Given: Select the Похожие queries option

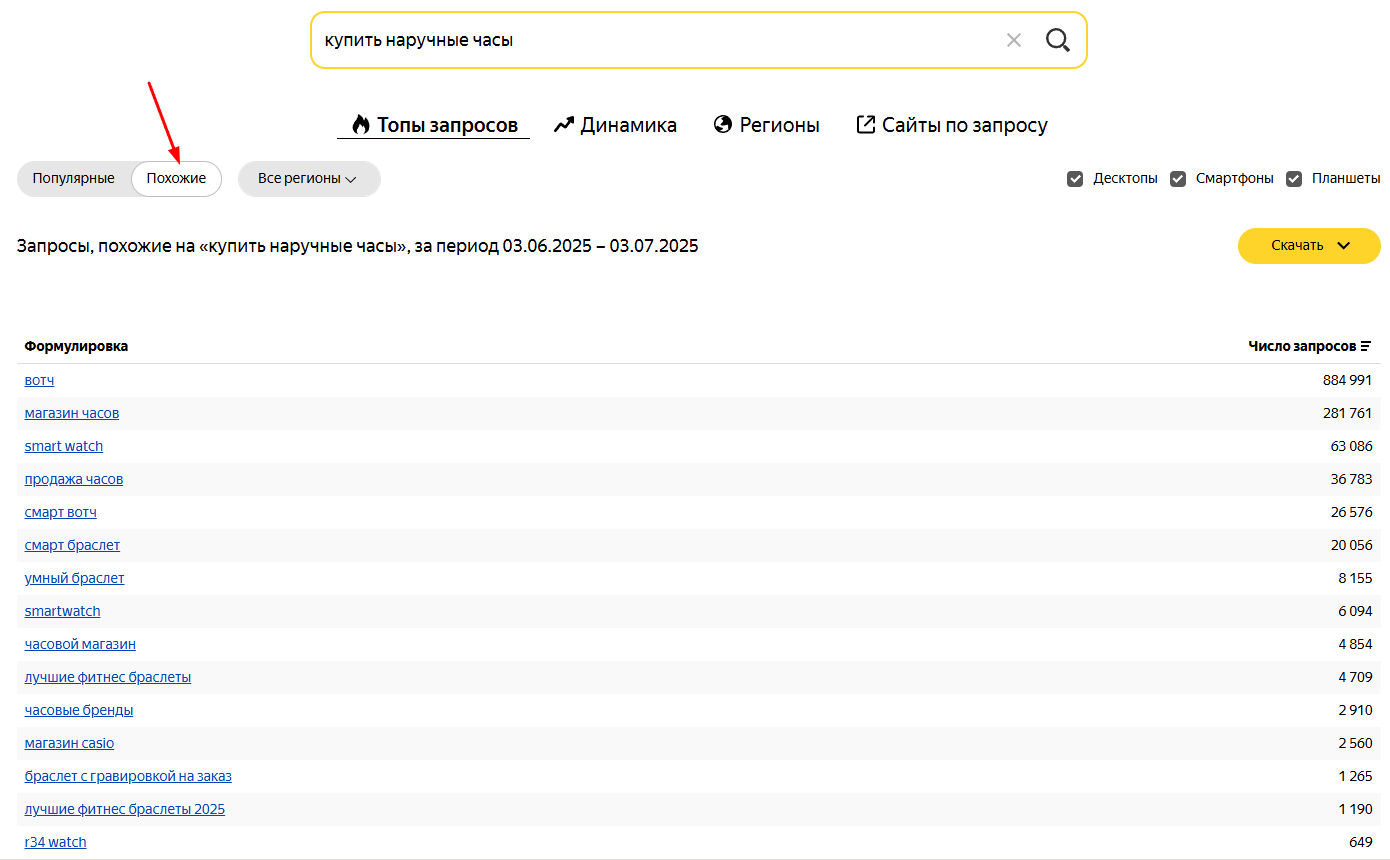Looking at the screenshot, I should 176,179.
